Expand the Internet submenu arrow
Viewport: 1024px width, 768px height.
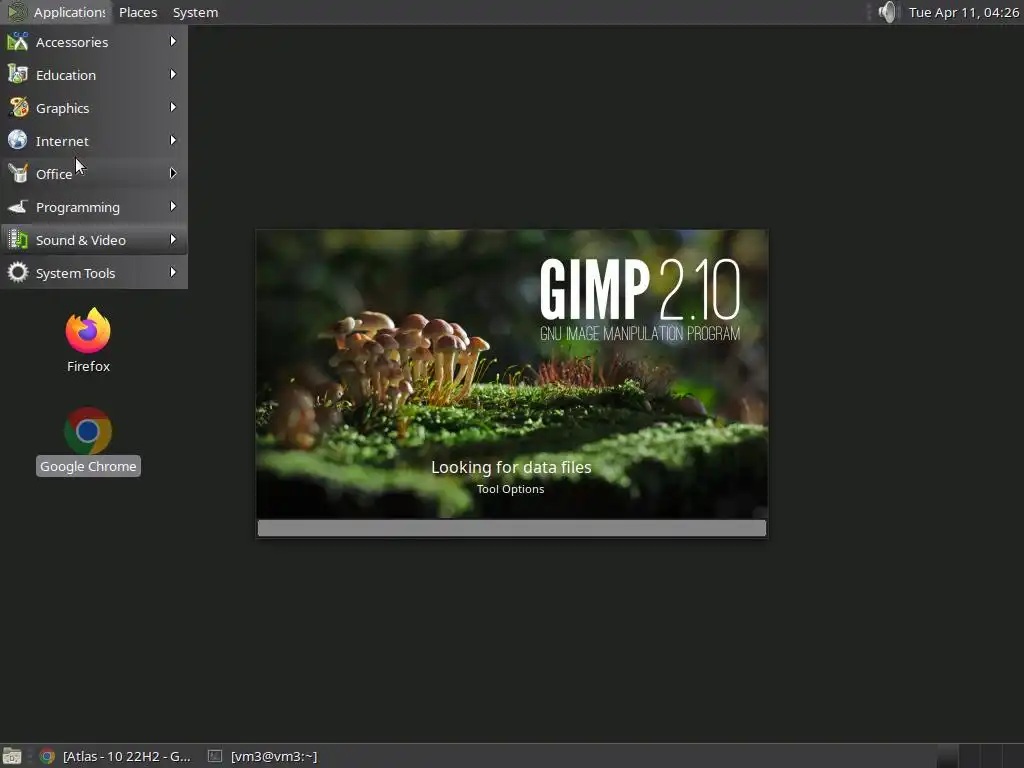[x=173, y=140]
